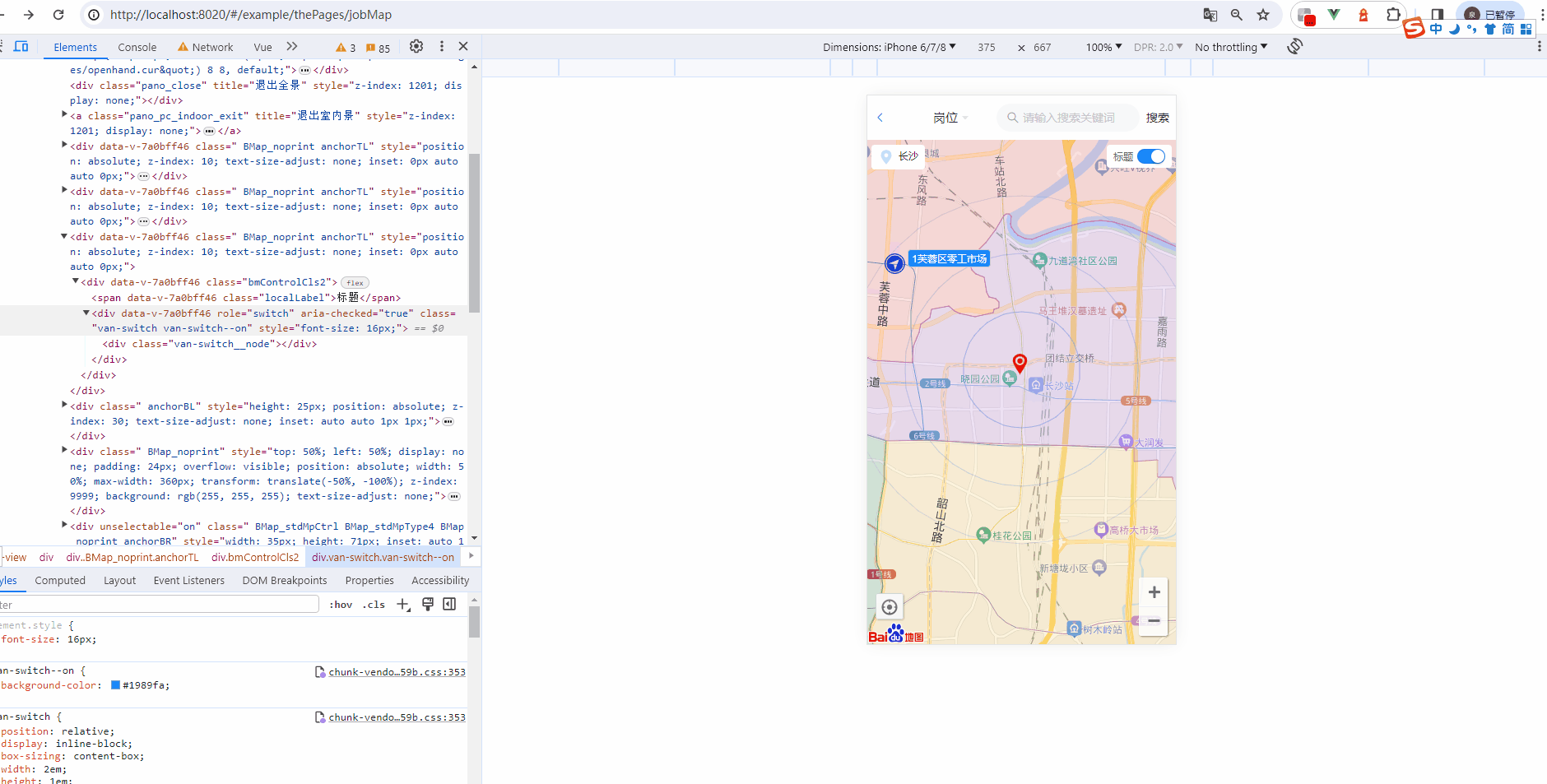Add a new style rule with the plus icon
The height and width of the screenshot is (784, 1547).
tap(403, 605)
